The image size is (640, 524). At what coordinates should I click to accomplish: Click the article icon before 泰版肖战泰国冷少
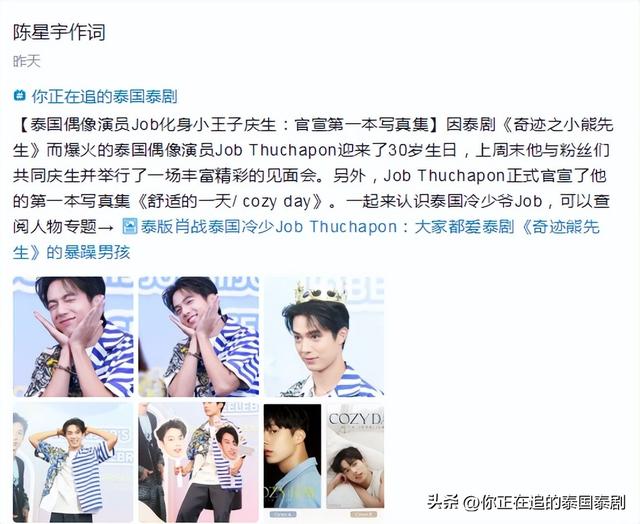click(x=130, y=226)
